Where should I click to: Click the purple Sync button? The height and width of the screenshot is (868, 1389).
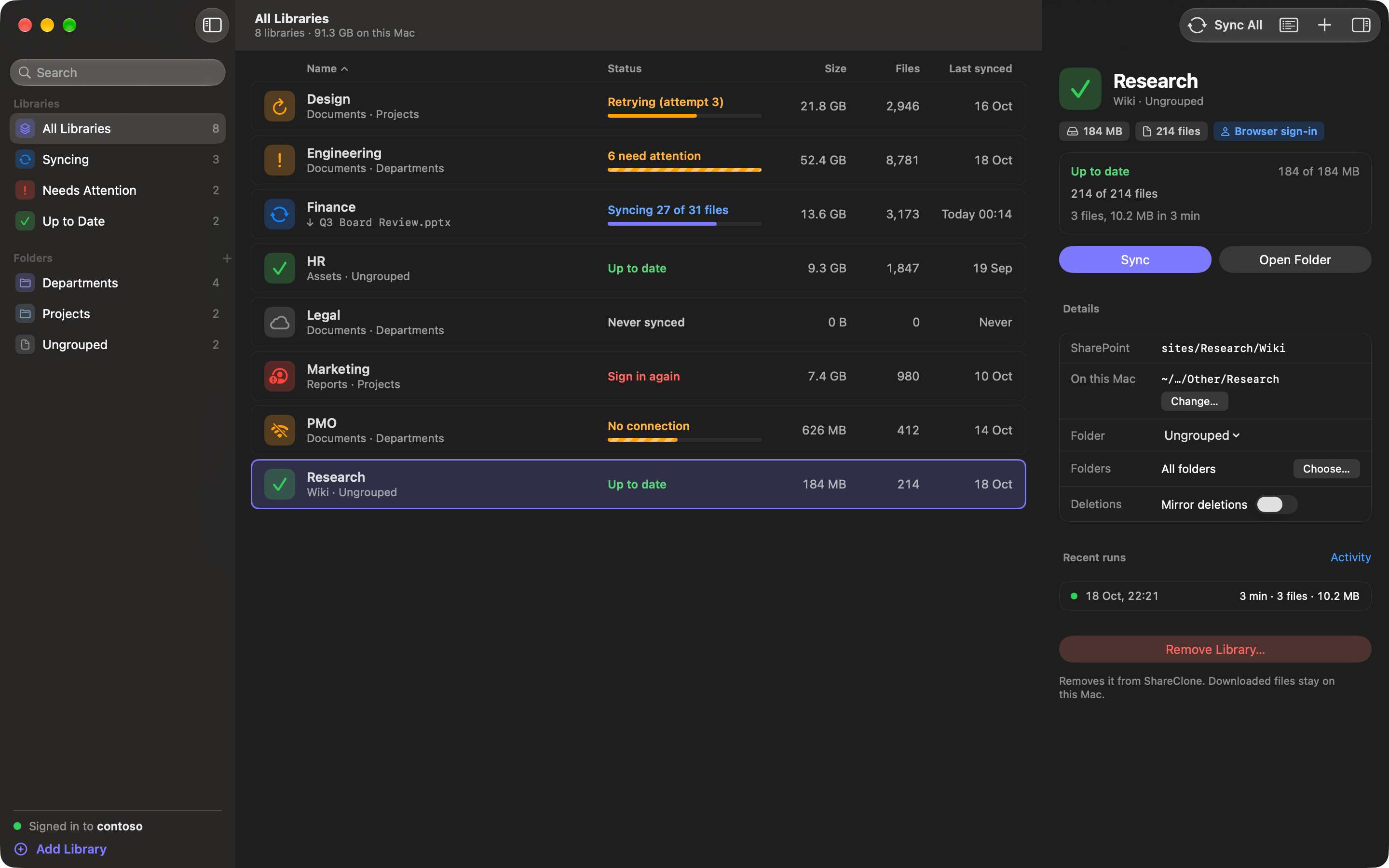(1135, 259)
